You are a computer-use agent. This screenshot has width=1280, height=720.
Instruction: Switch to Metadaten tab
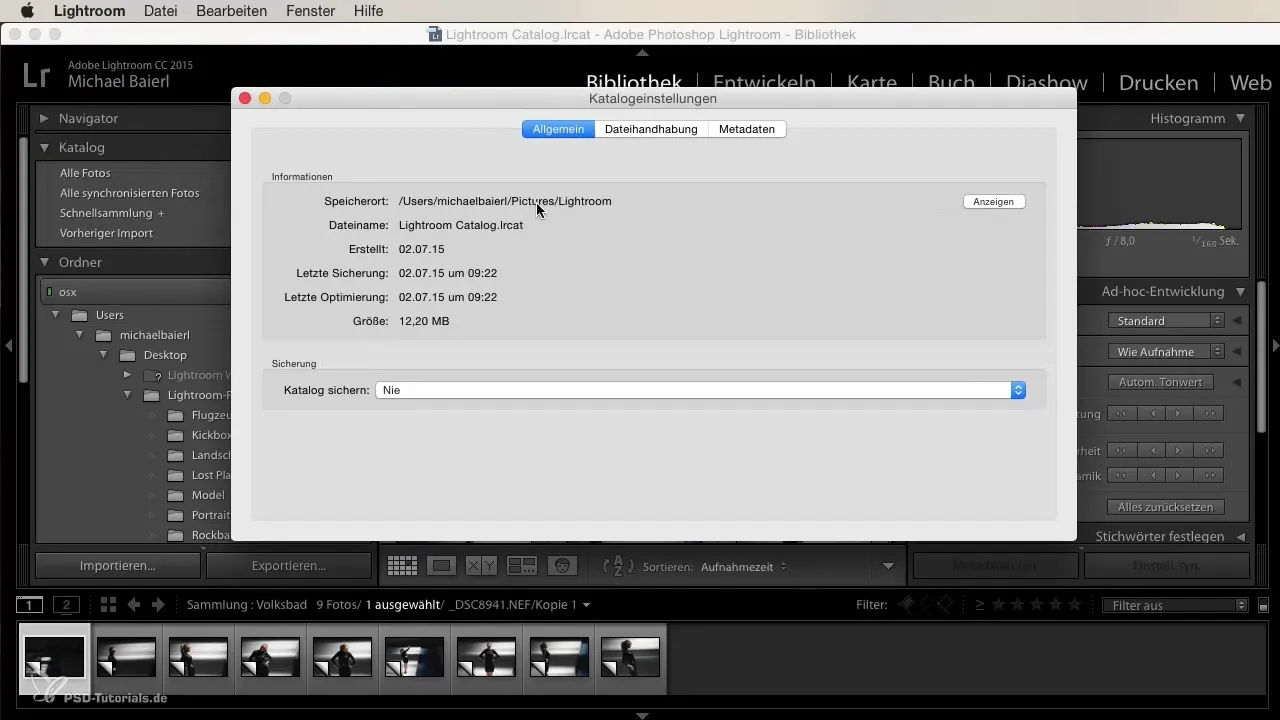[747, 129]
